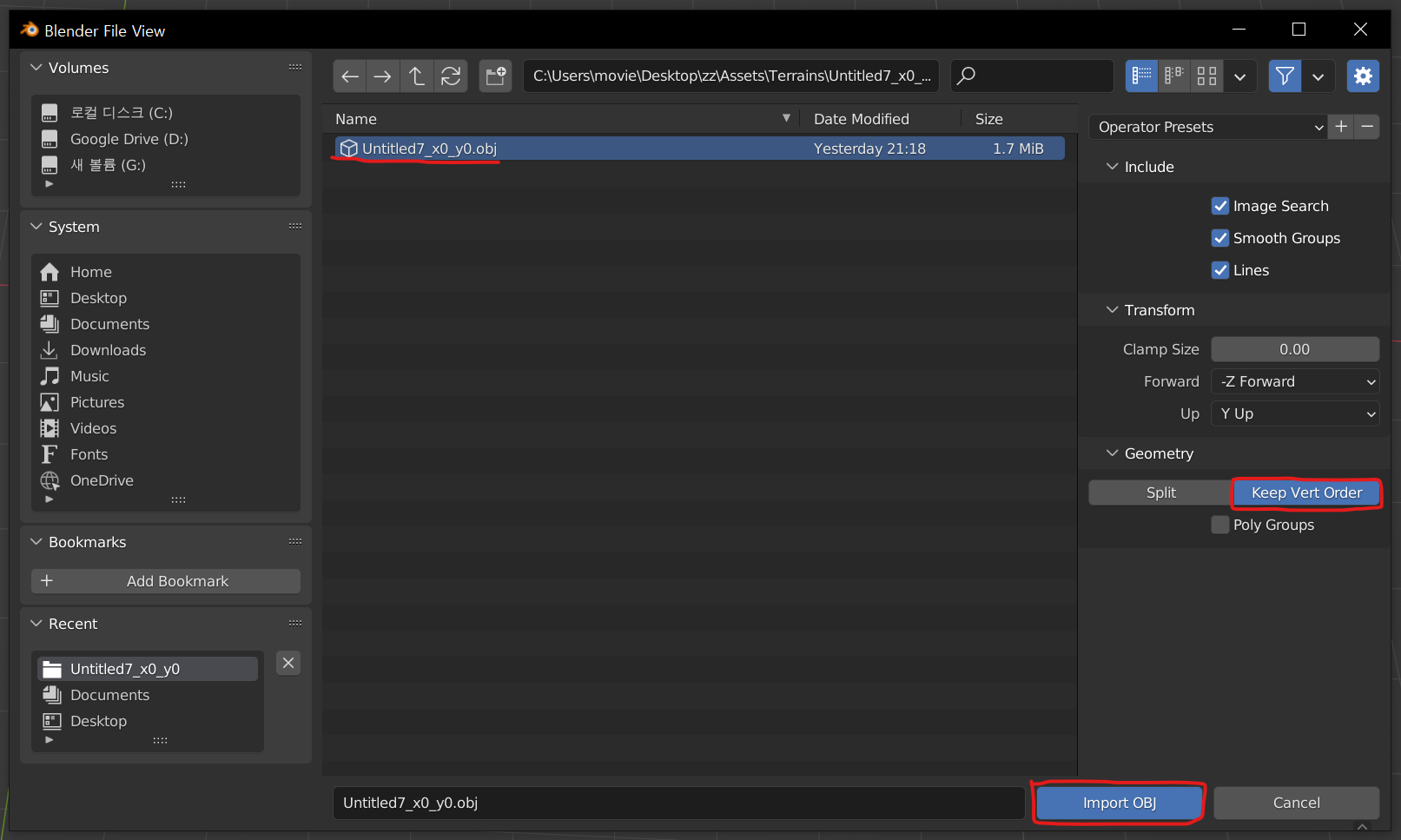Open the Up axis dropdown
This screenshot has width=1401, height=840.
(1295, 413)
